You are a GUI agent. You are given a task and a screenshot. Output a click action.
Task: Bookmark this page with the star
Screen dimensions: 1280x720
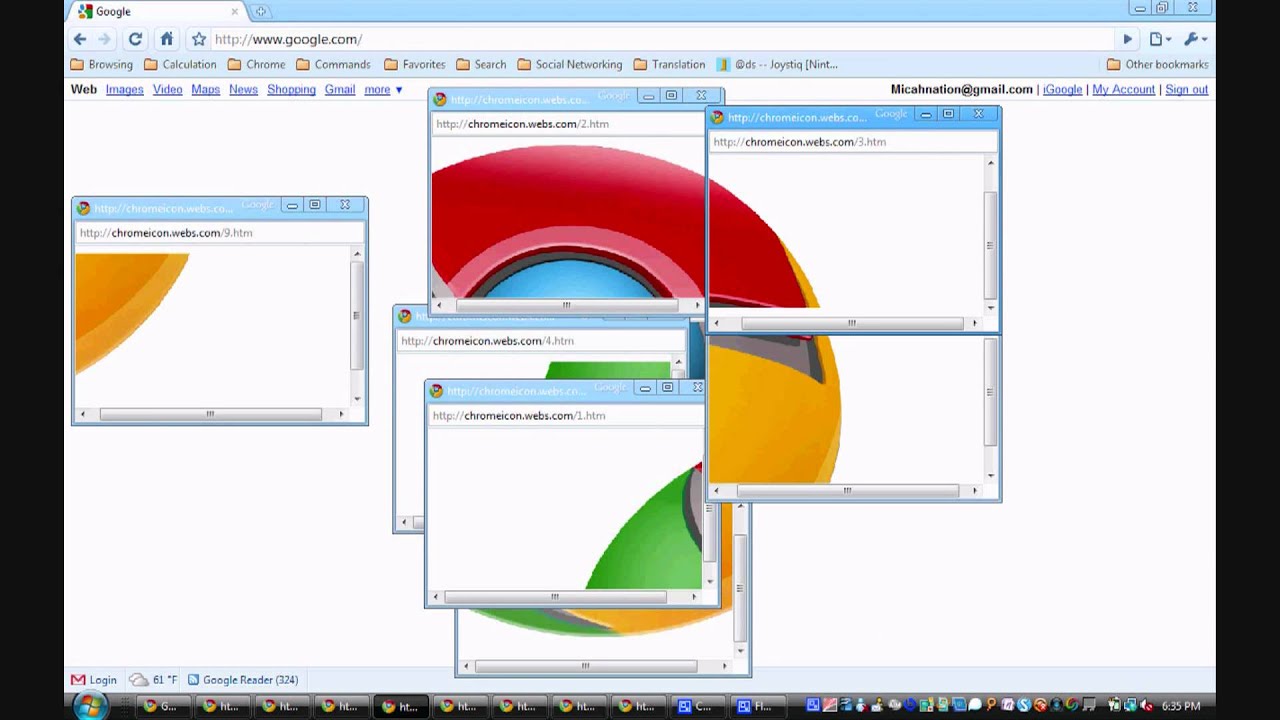(198, 39)
